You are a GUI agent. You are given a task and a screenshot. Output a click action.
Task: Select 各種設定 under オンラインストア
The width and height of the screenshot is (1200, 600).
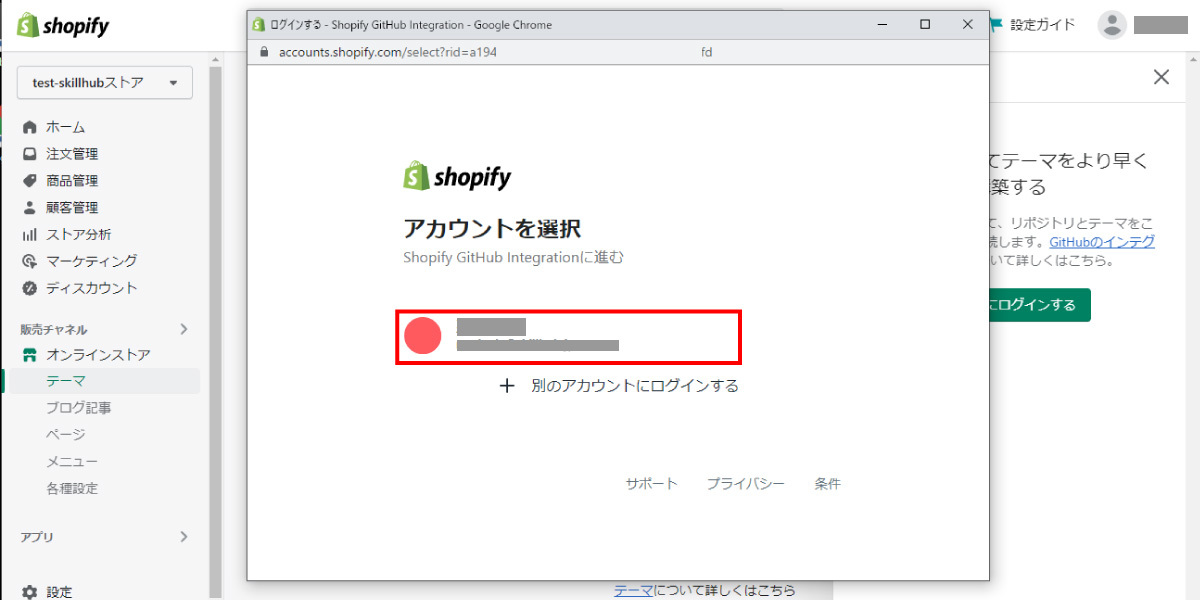[x=72, y=489]
